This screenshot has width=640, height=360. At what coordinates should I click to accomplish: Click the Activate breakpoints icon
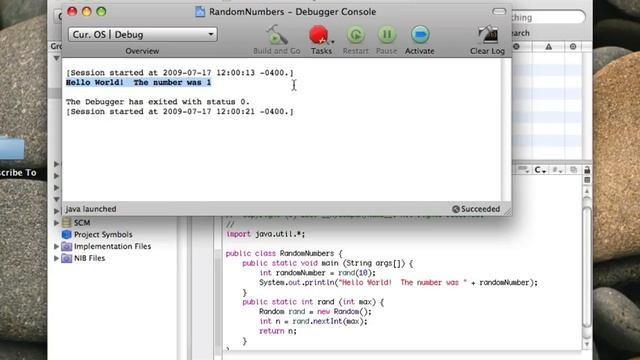pos(420,35)
